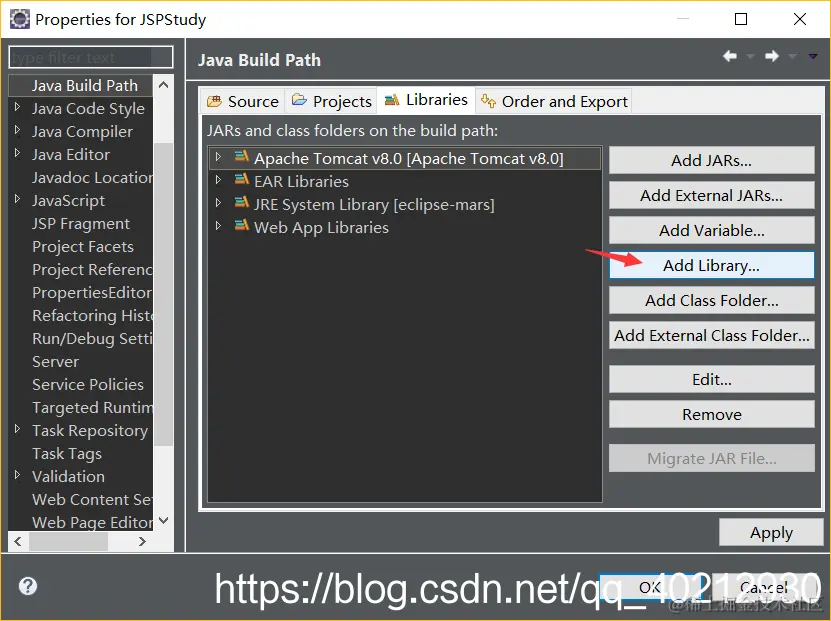Expand the Java Compiler category

17,130
